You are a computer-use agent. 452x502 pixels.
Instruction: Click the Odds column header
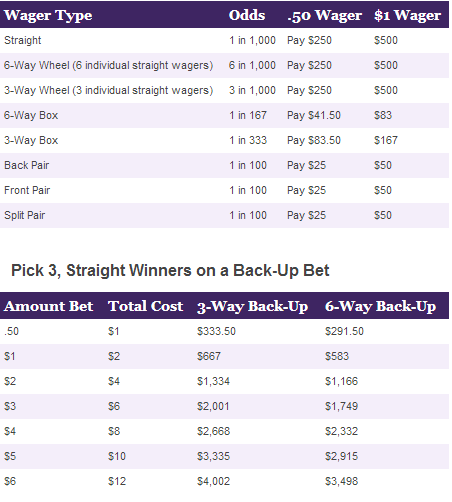pos(247,15)
